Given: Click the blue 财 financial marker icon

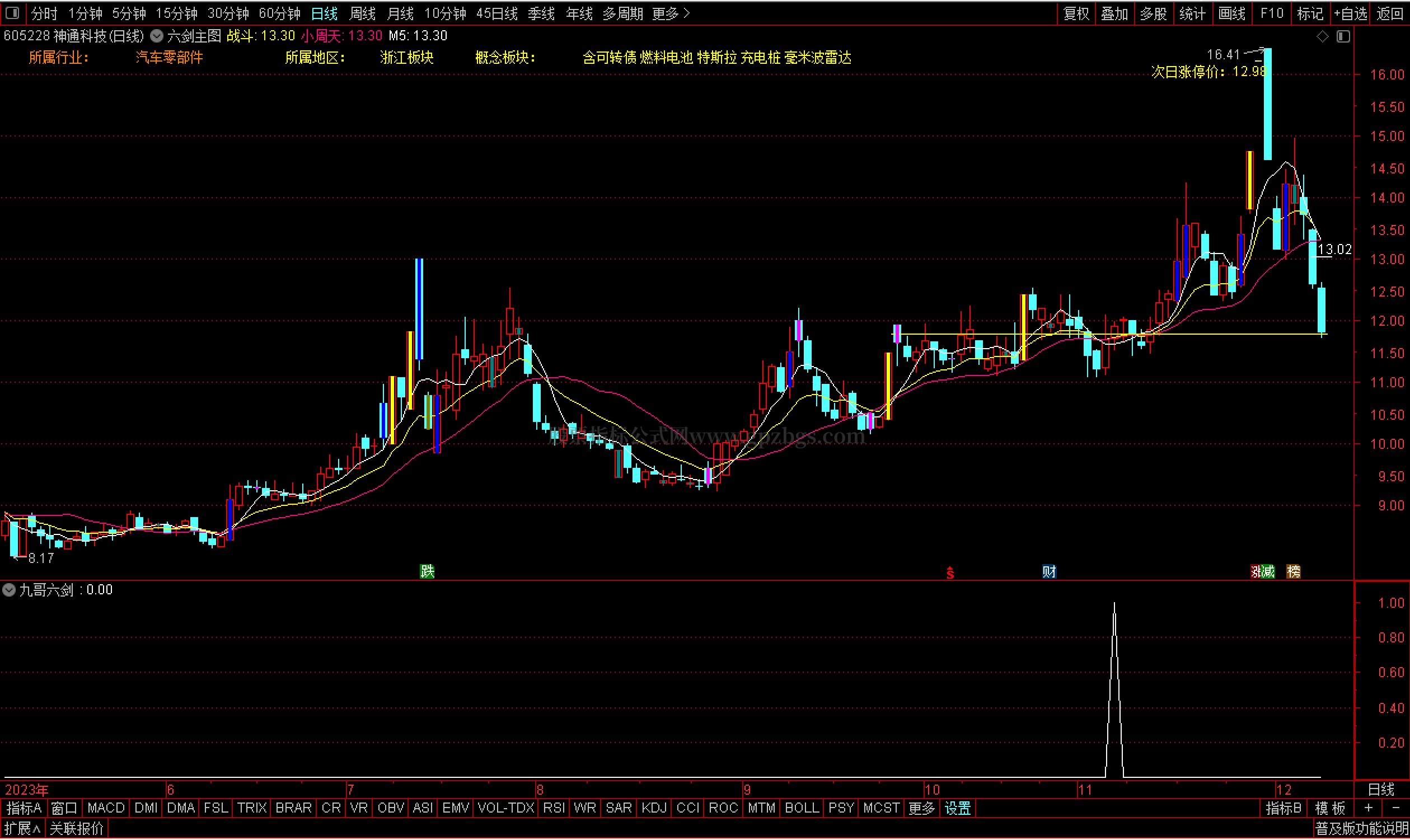Looking at the screenshot, I should (1049, 572).
